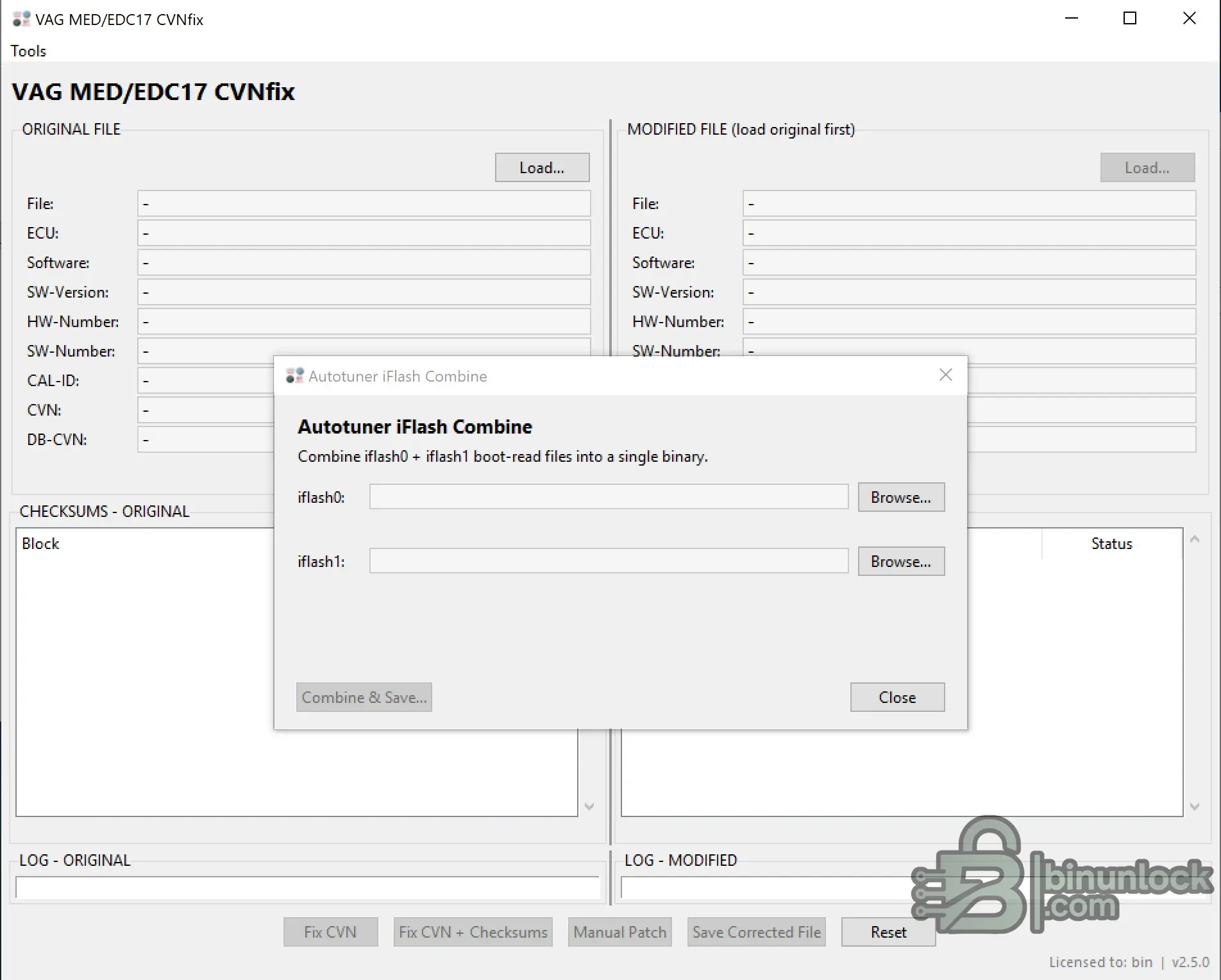1221x980 pixels.
Task: Click modified Software field
Action: coord(969,262)
